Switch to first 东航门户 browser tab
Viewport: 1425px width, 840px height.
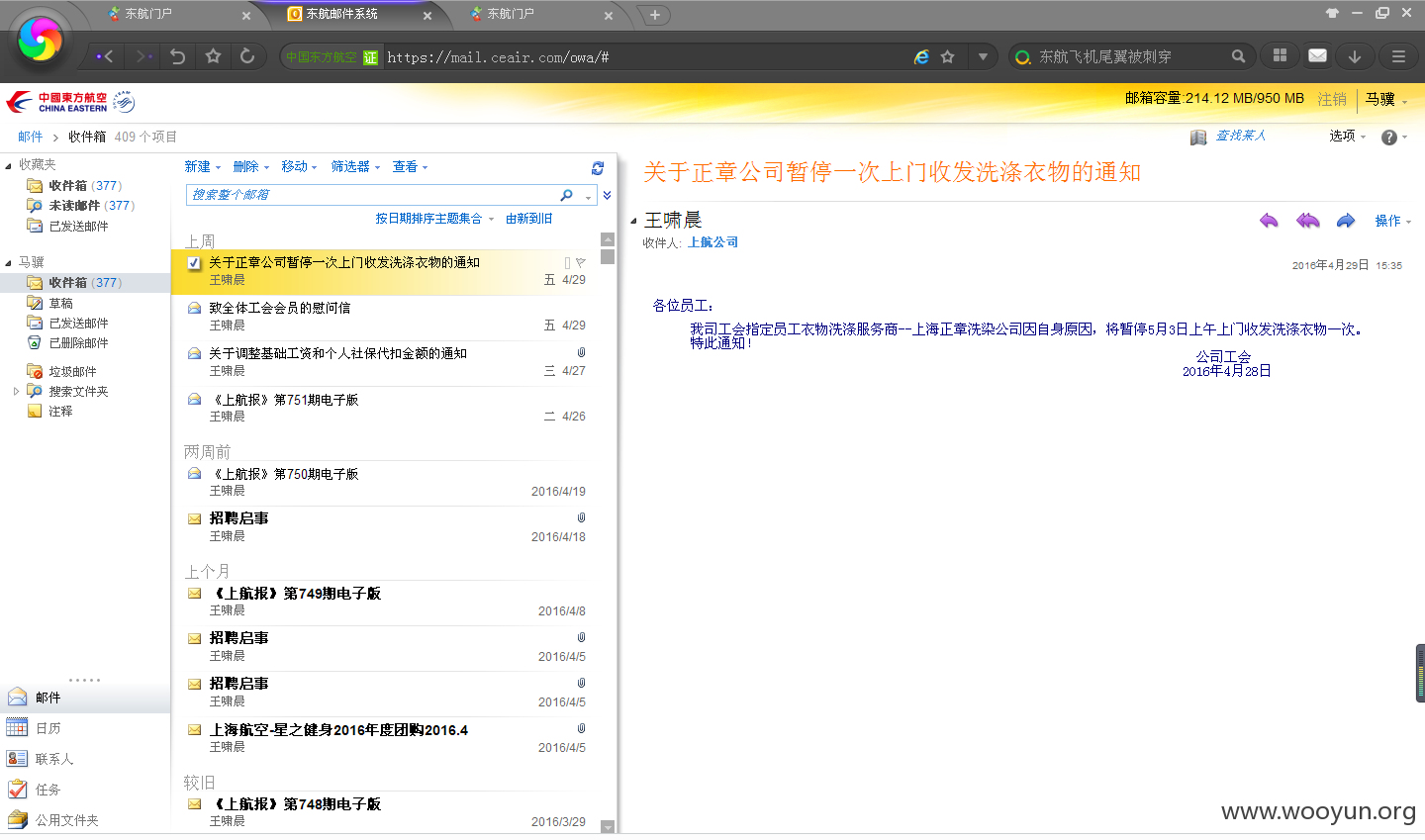pos(178,14)
